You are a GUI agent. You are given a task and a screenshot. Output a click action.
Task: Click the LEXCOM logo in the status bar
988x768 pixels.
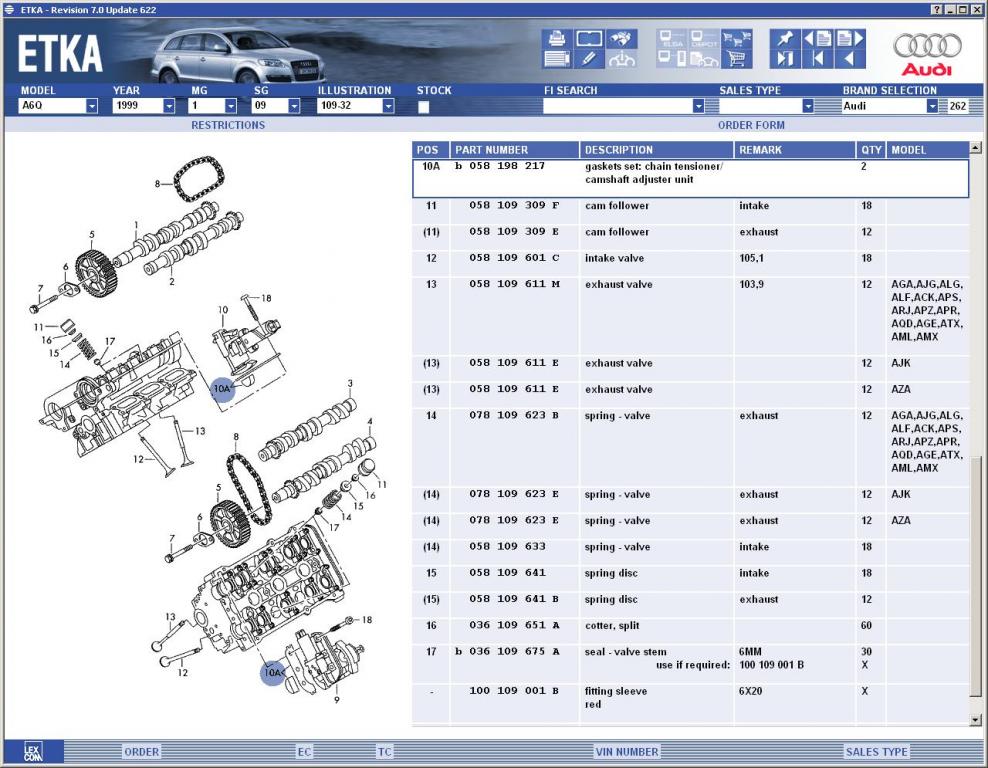coord(34,752)
